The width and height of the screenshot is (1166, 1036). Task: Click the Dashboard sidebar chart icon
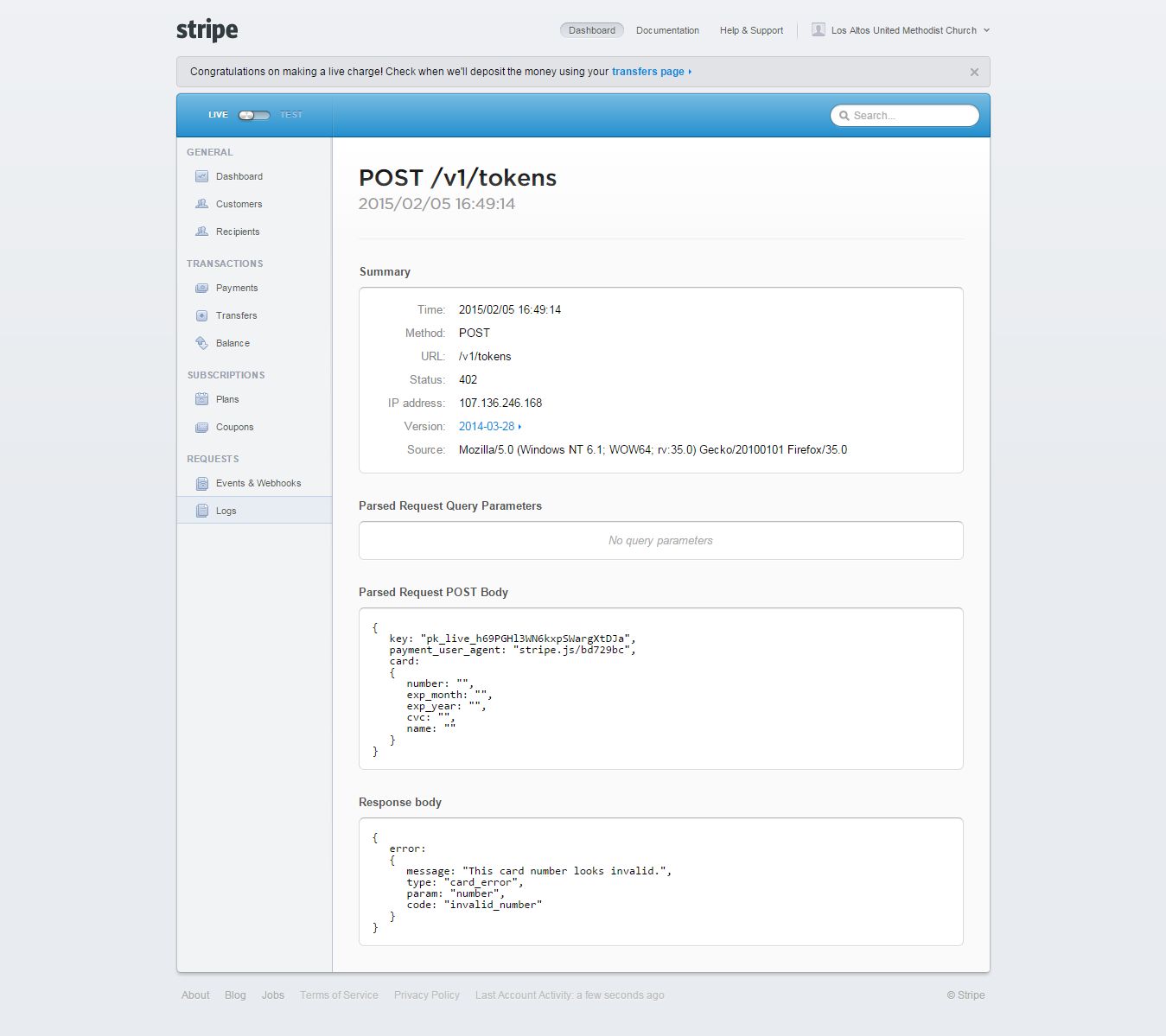pyautogui.click(x=201, y=176)
